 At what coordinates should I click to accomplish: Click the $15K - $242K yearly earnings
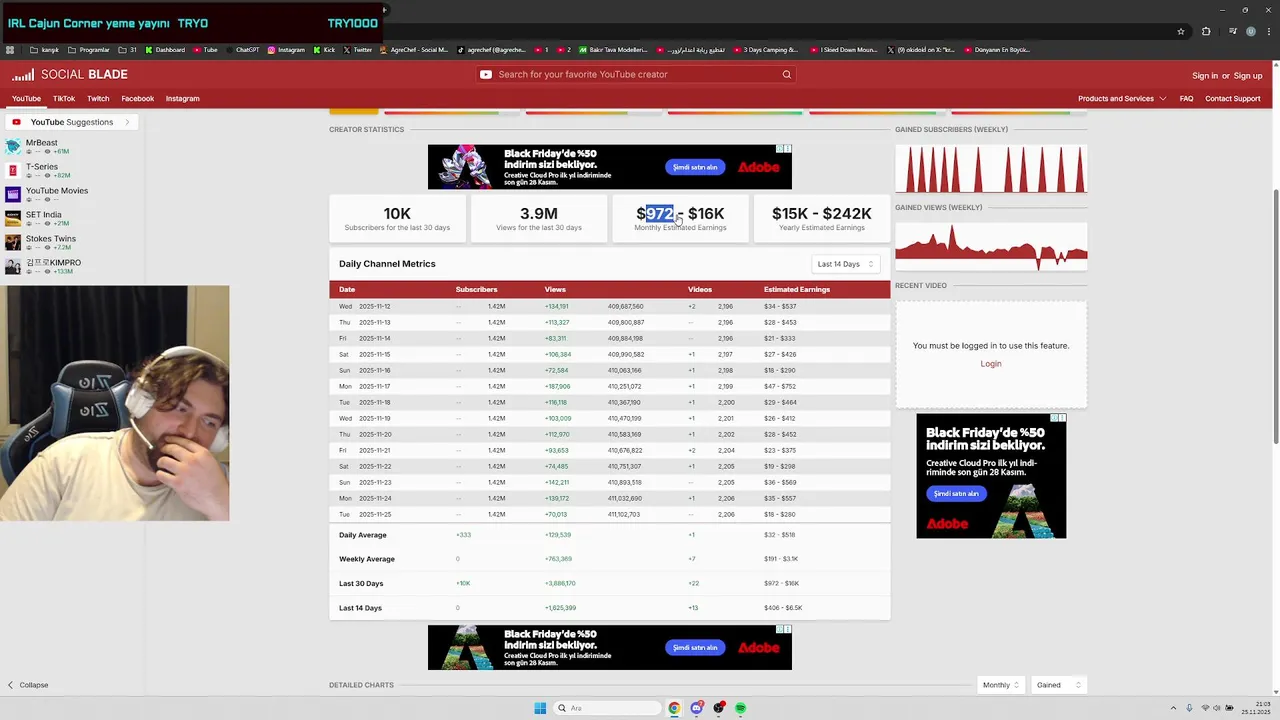(x=822, y=214)
